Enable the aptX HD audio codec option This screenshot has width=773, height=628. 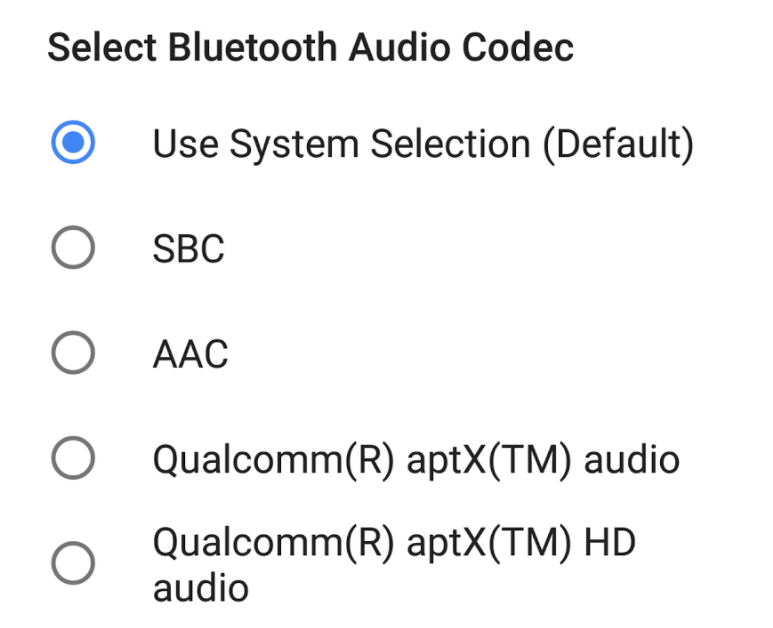[73, 564]
